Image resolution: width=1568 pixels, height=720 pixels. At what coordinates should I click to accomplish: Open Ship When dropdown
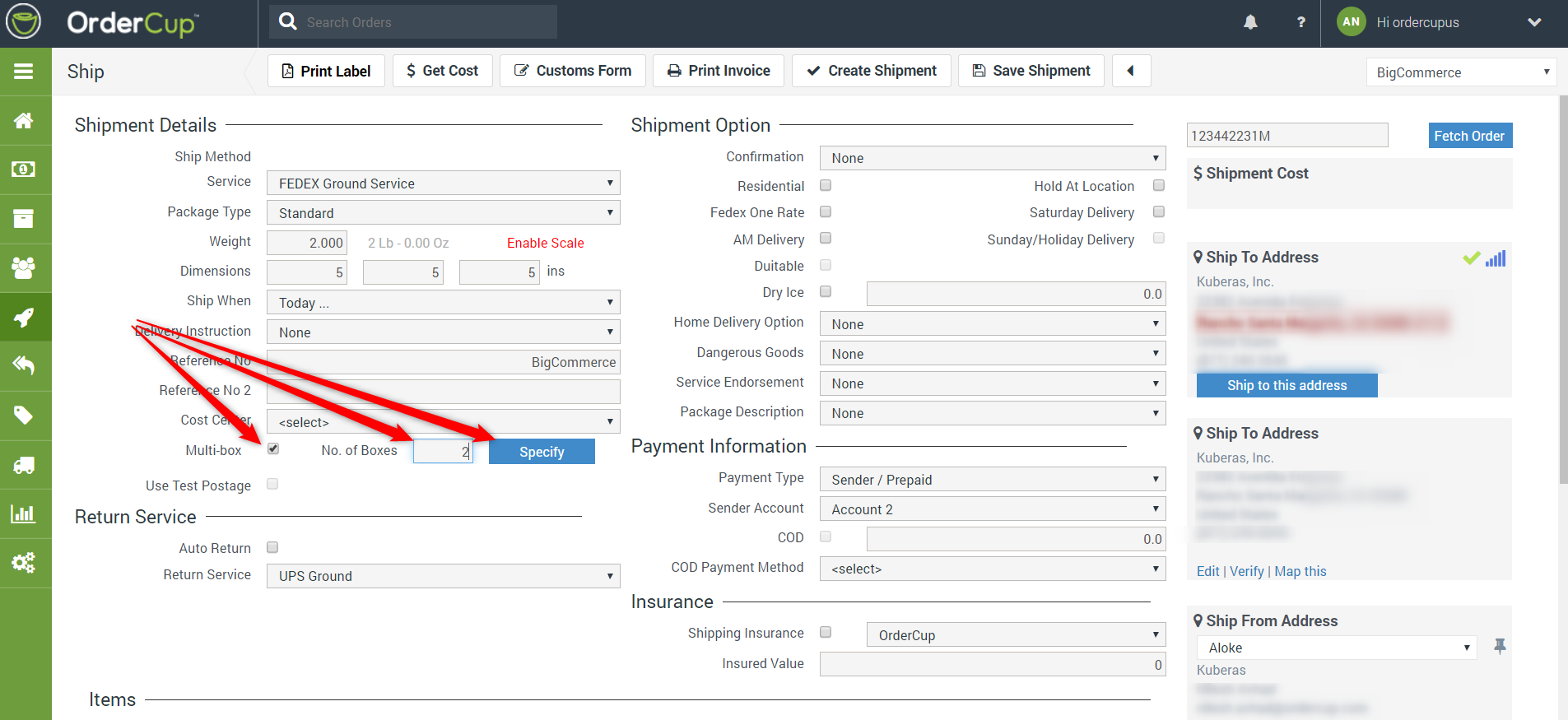(x=444, y=302)
